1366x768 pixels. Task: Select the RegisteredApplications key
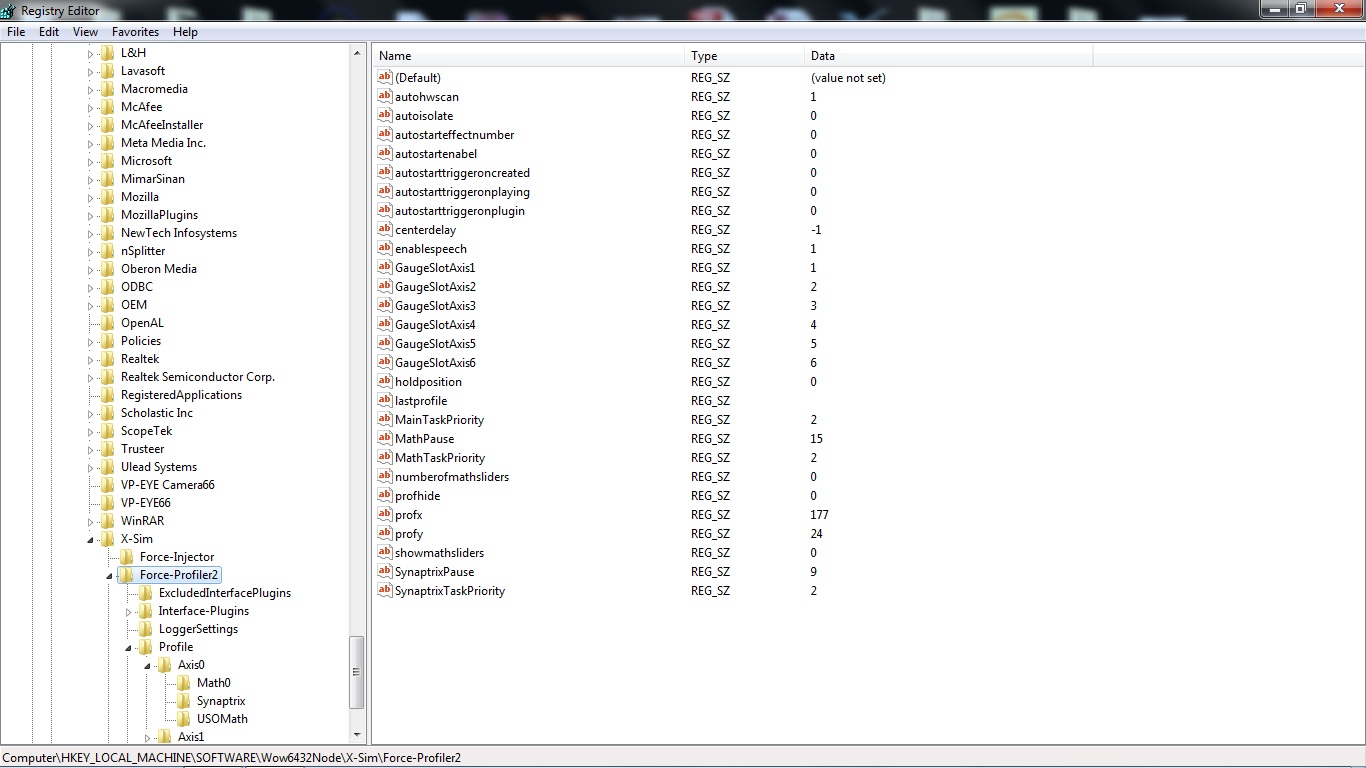[181, 395]
